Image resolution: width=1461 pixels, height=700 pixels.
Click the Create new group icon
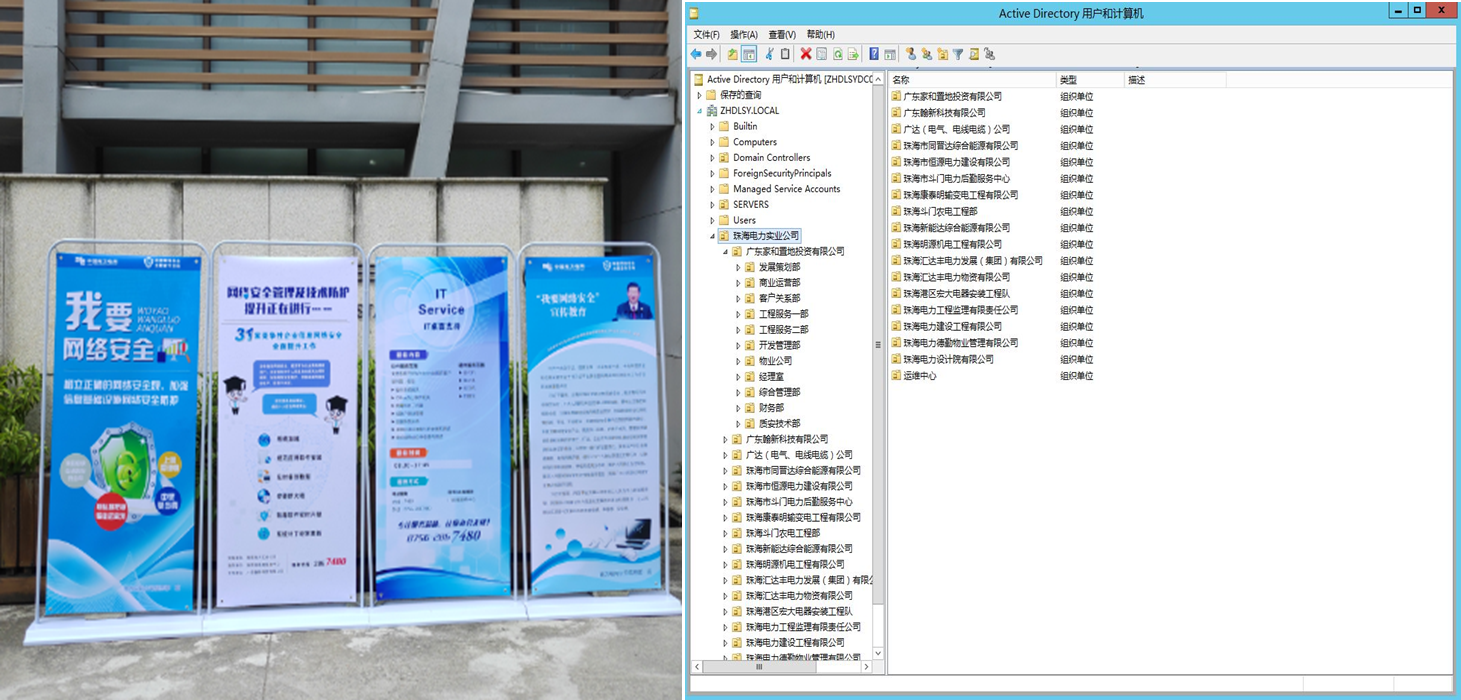[x=927, y=54]
